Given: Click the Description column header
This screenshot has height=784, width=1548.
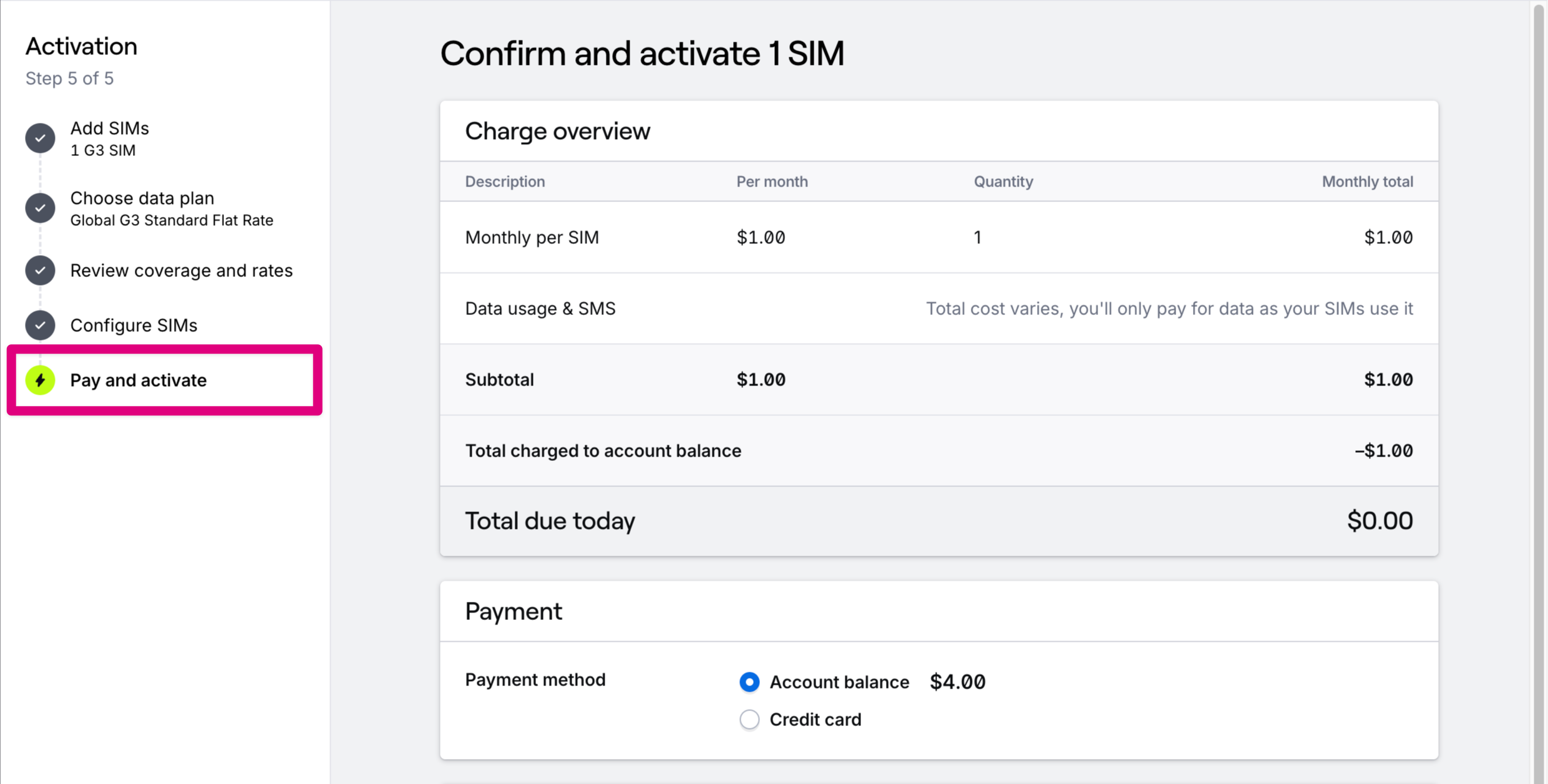Looking at the screenshot, I should coord(505,181).
